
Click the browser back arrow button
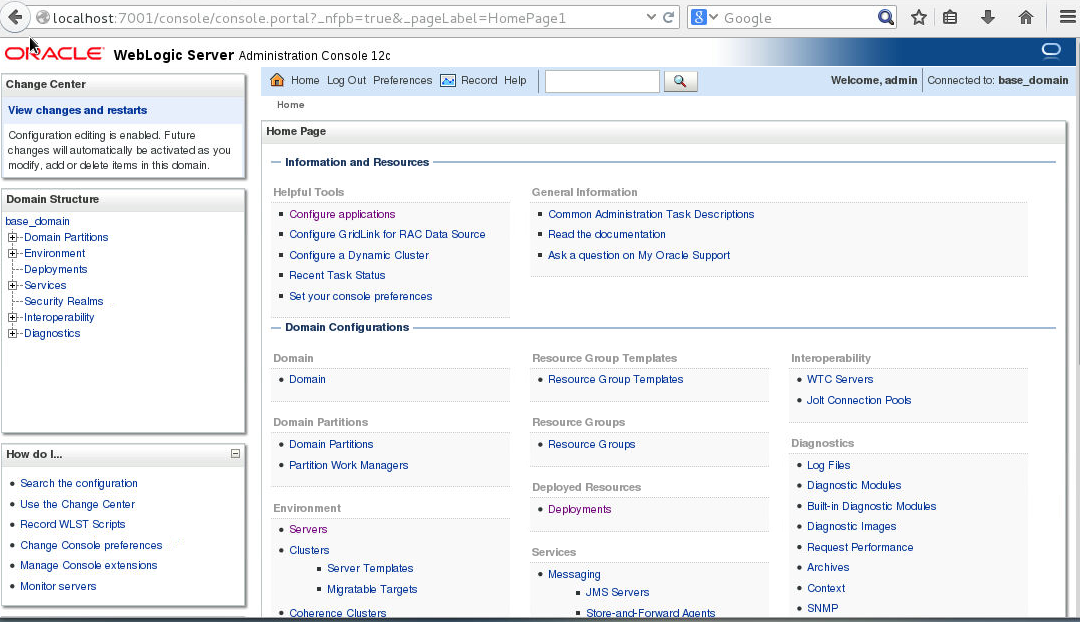[15, 17]
